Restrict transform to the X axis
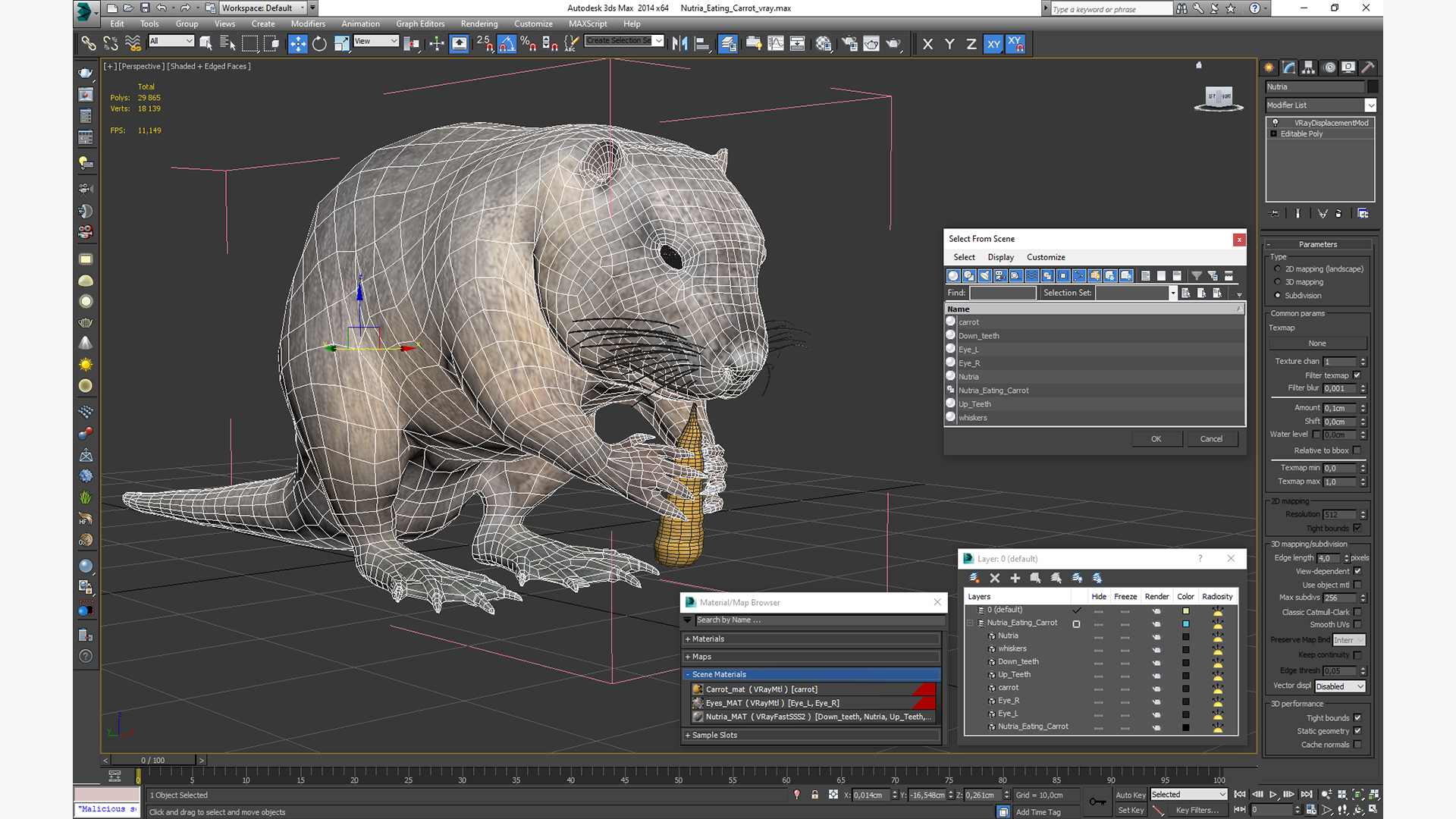 [927, 44]
